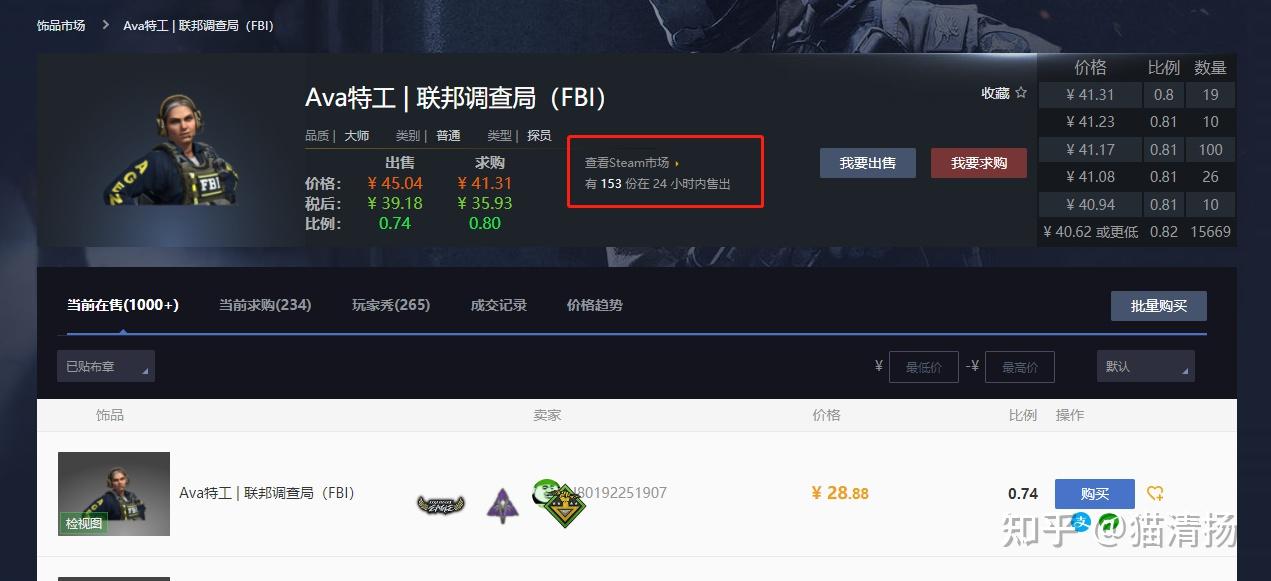Select the 价格趋势 tab
Viewport: 1271px width, 581px height.
[x=595, y=305]
